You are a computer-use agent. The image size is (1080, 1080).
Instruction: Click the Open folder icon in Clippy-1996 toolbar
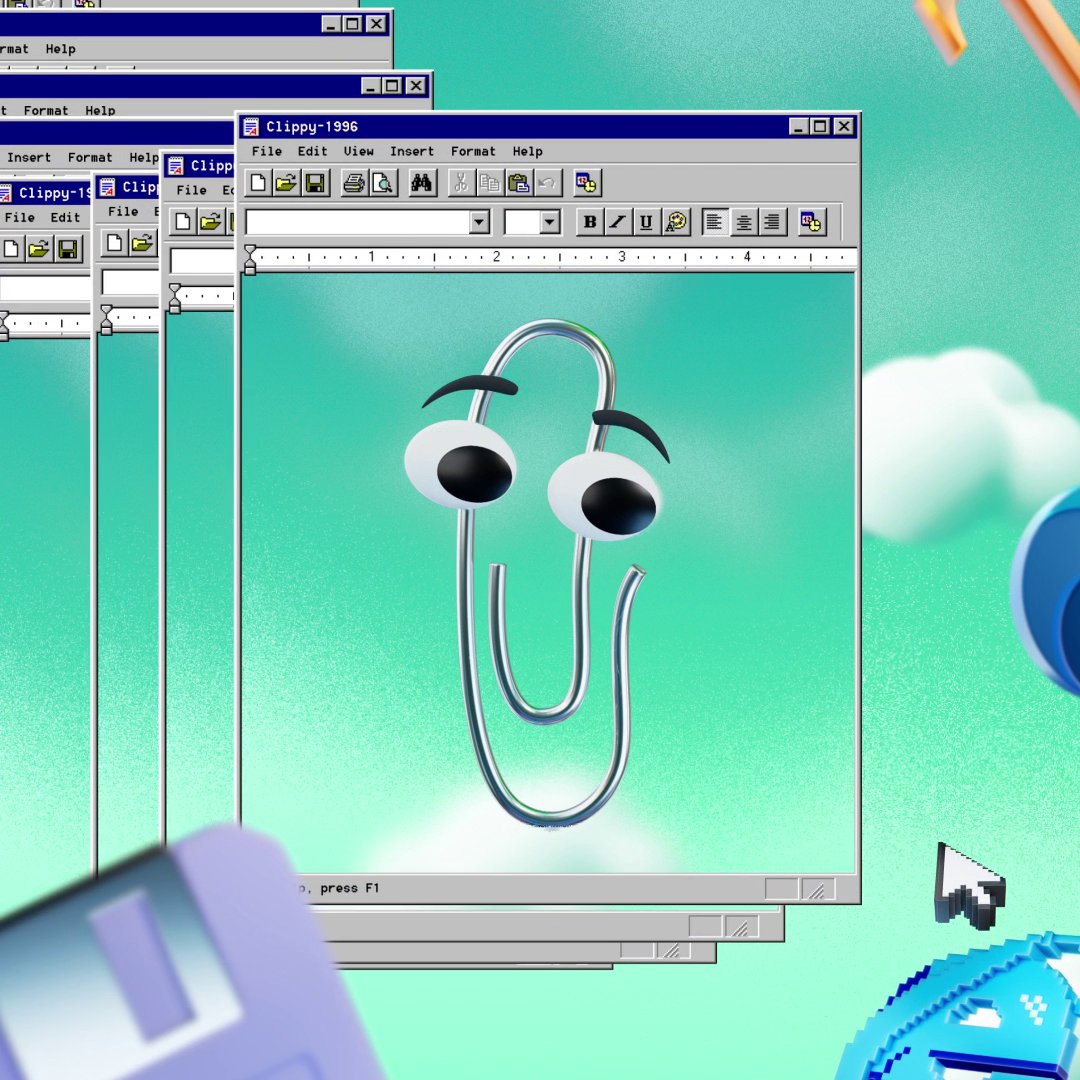pyautogui.click(x=287, y=183)
